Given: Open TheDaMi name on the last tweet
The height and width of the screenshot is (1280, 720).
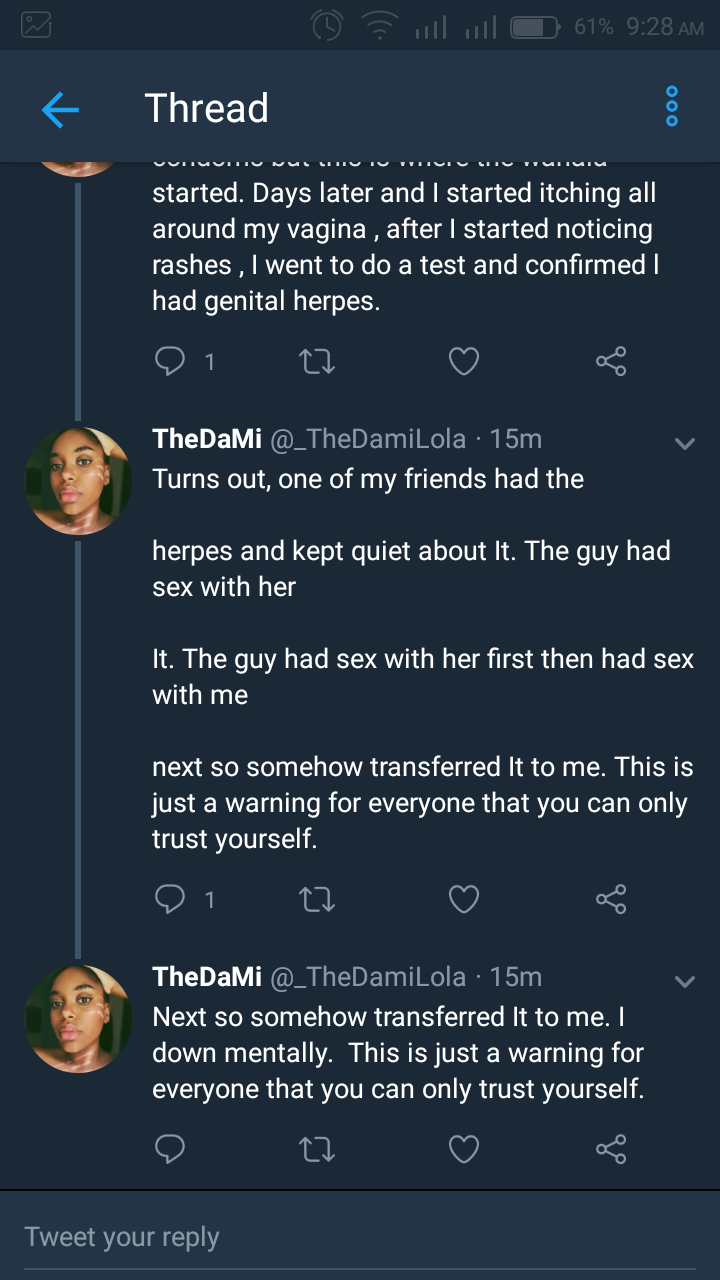Looking at the screenshot, I should click(x=207, y=977).
